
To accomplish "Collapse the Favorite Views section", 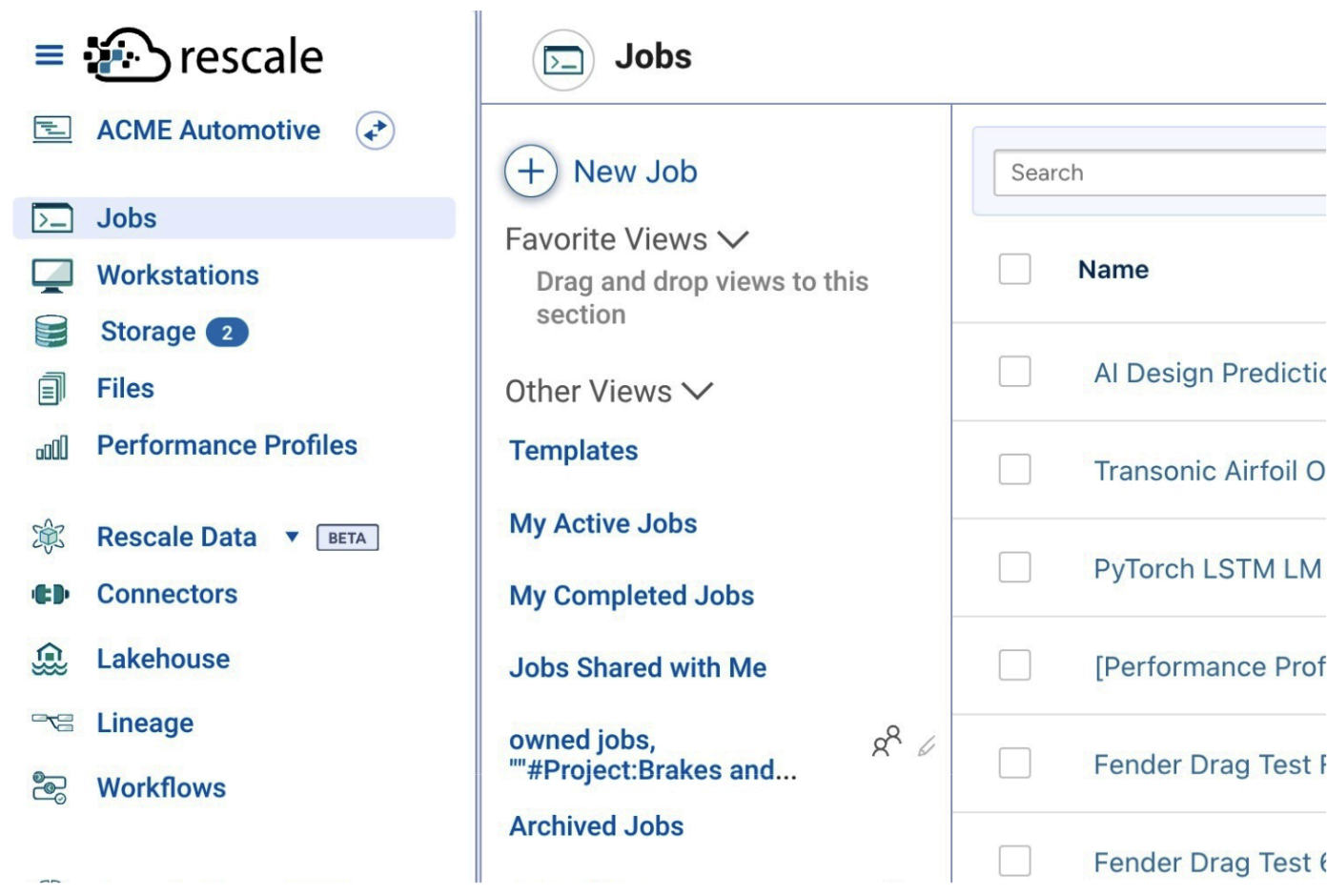I will pyautogui.click(x=733, y=239).
